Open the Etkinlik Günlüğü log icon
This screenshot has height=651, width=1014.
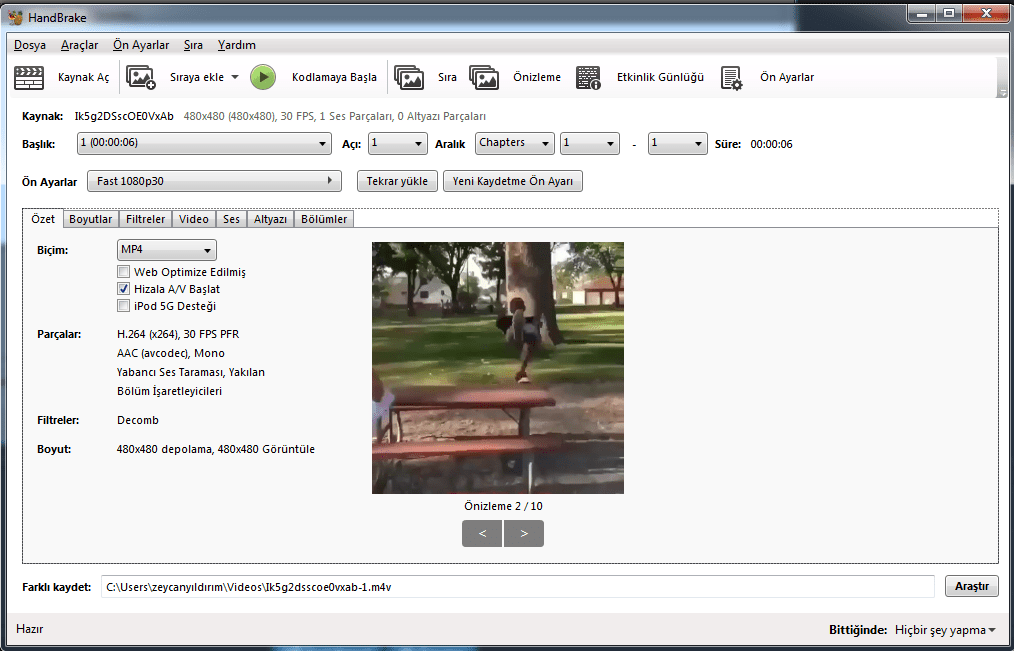(588, 78)
